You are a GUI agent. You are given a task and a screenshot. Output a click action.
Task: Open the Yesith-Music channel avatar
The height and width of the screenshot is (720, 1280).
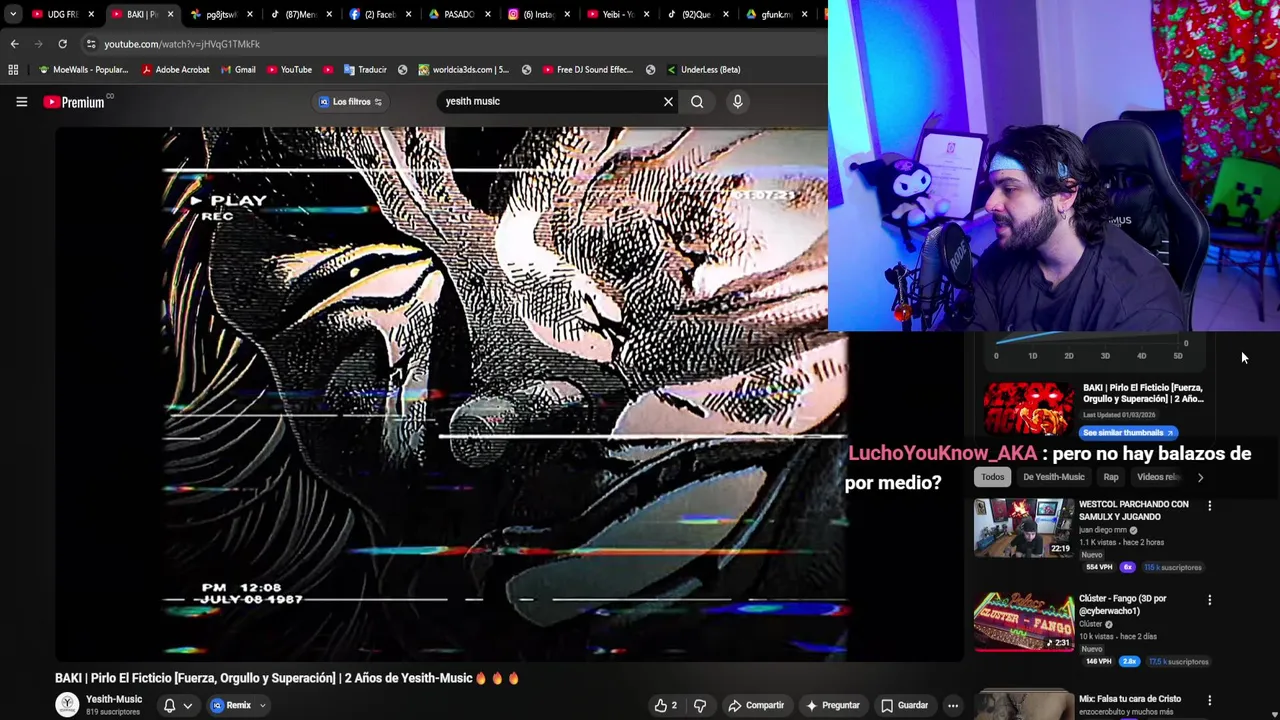pyautogui.click(x=67, y=705)
